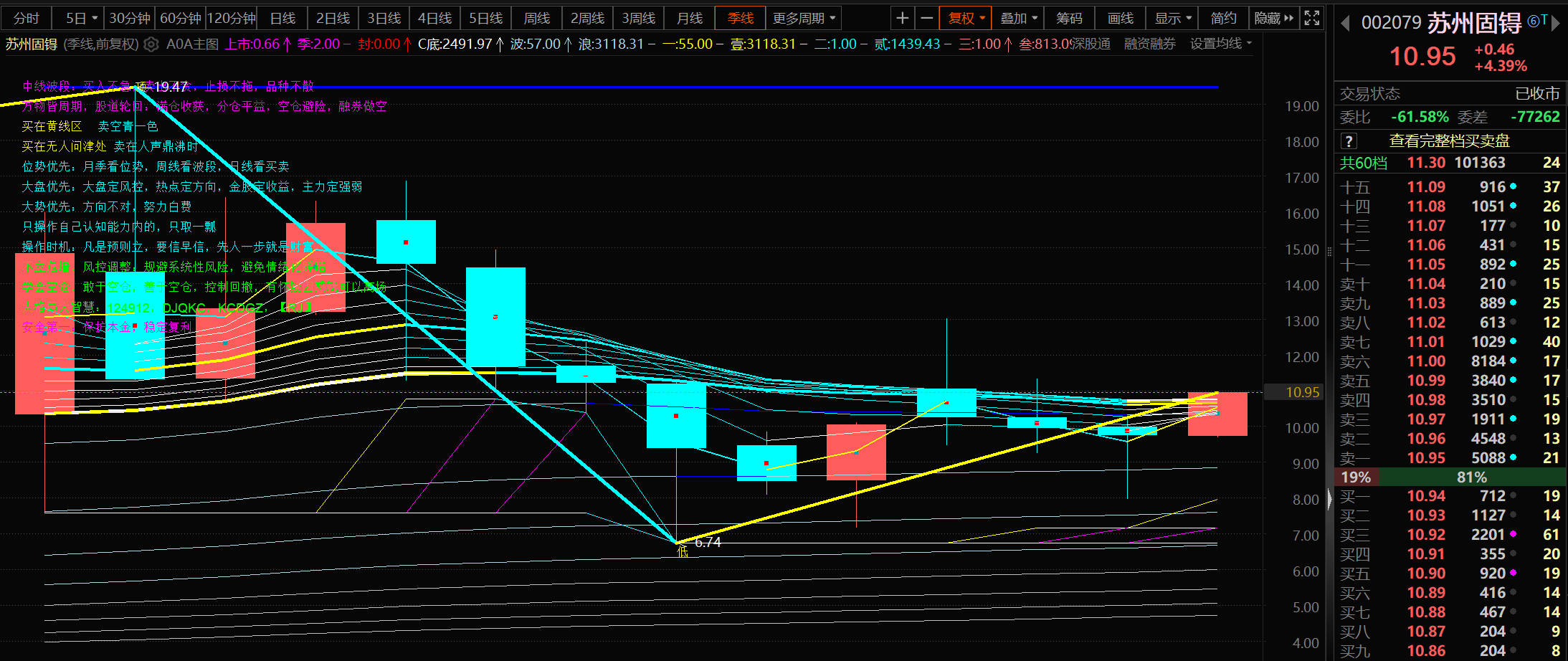Select 30分钟 period tab

pos(130,19)
